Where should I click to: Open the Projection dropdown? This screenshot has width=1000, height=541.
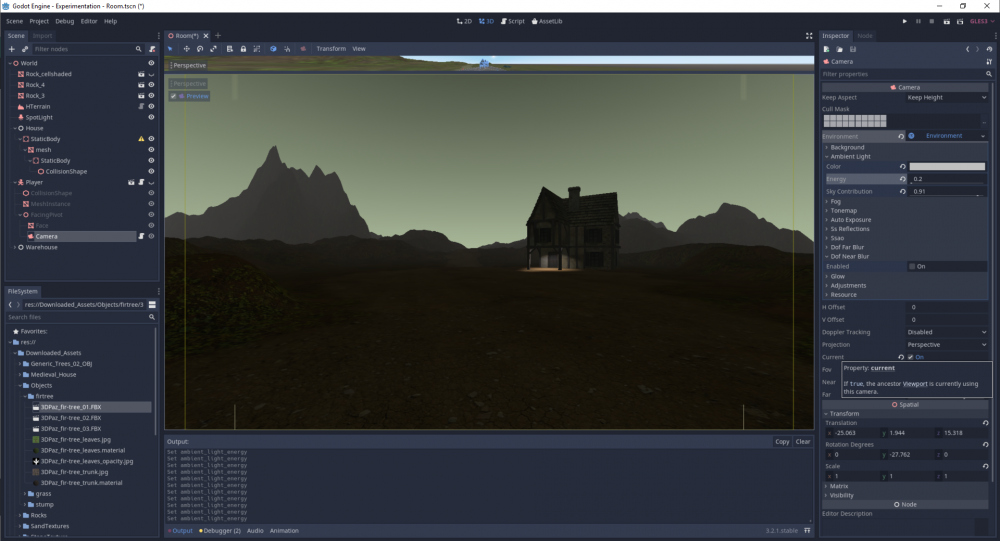[946, 345]
